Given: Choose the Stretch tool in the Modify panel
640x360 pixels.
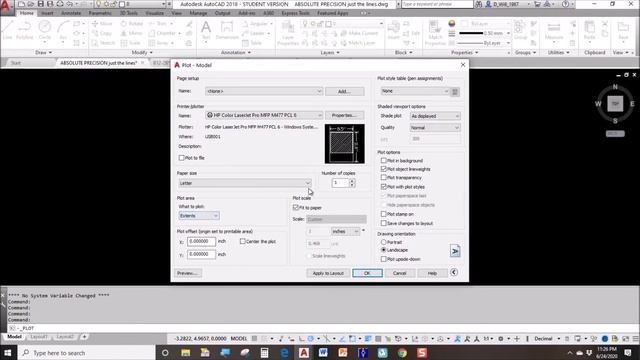Looking at the screenshot, I should [x=104, y=42].
